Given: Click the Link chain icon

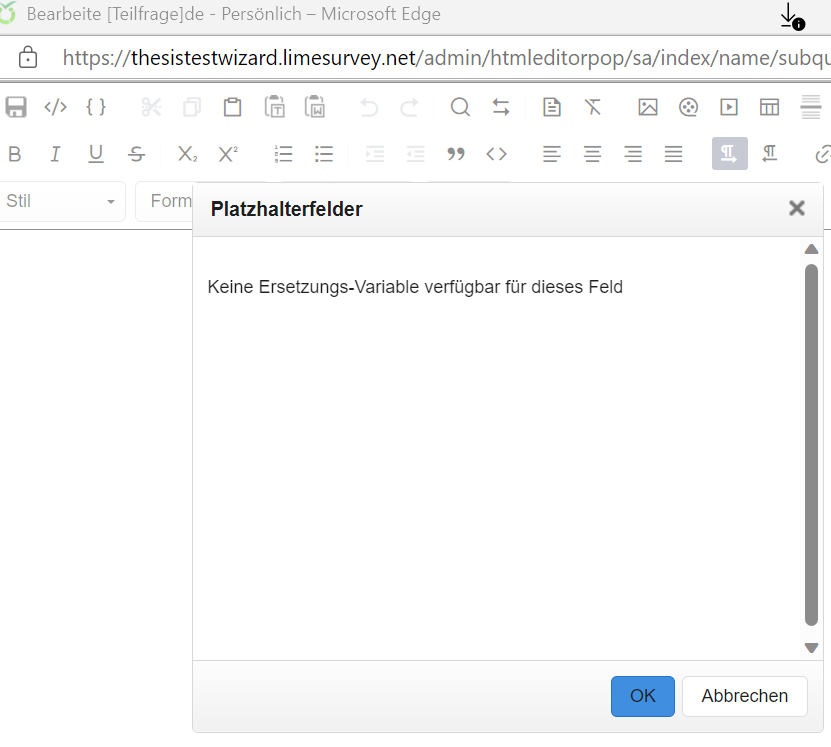Looking at the screenshot, I should point(823,154).
